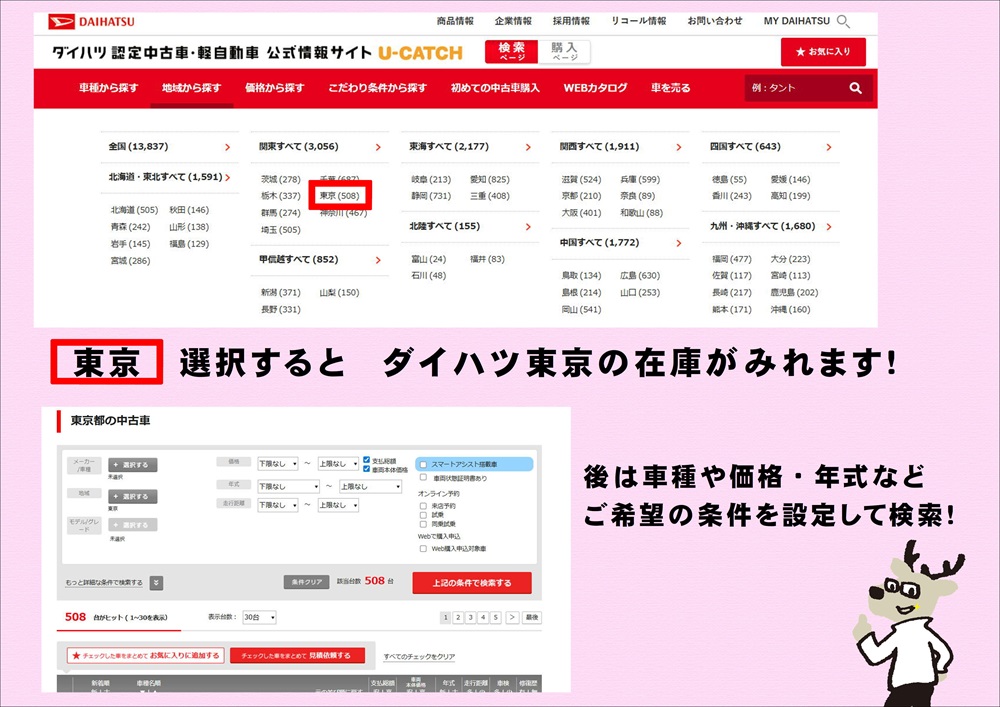Click the Daihatsu logo in the header
The width and height of the screenshot is (1000, 707).
[x=93, y=21]
